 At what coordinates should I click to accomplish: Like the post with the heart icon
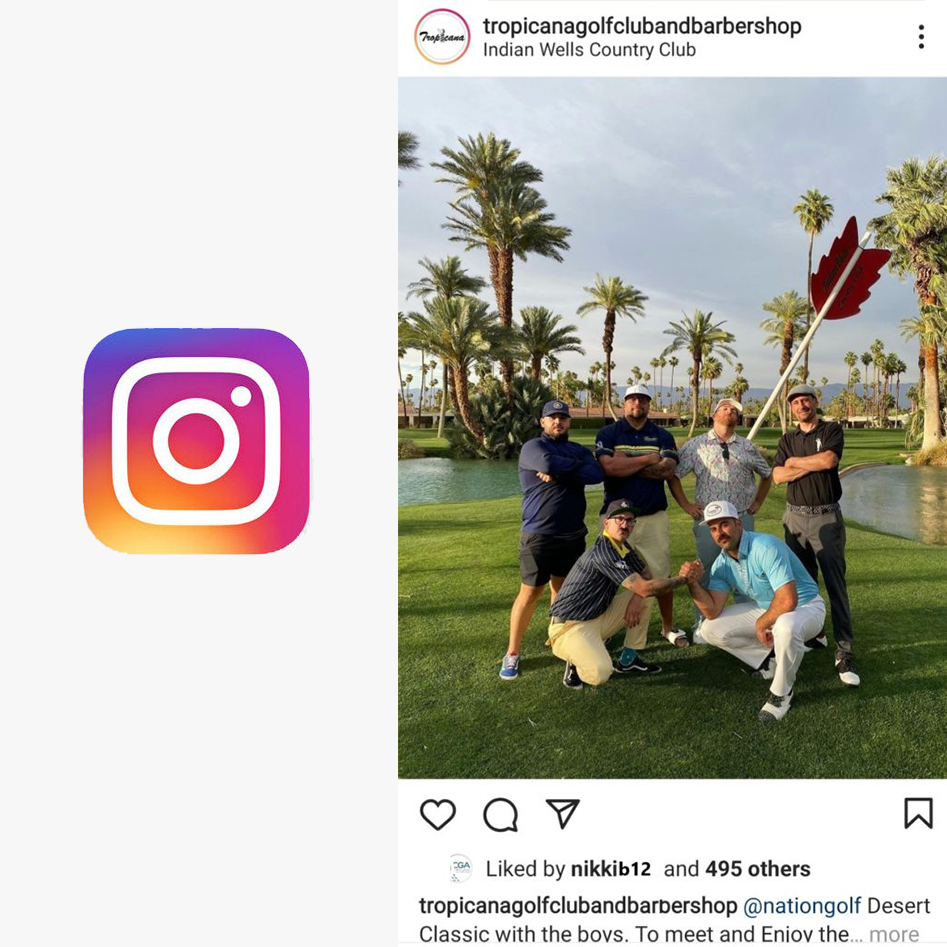[437, 814]
